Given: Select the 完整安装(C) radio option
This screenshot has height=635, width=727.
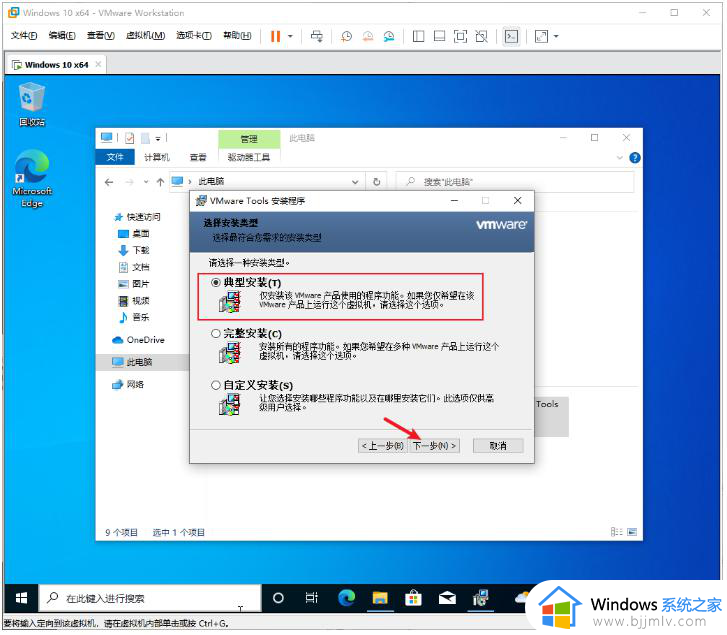Looking at the screenshot, I should tap(216, 333).
